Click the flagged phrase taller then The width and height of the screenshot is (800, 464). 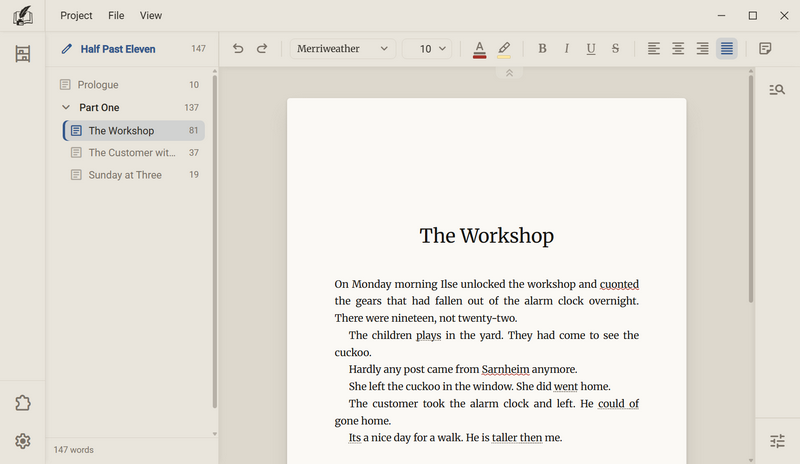point(517,437)
